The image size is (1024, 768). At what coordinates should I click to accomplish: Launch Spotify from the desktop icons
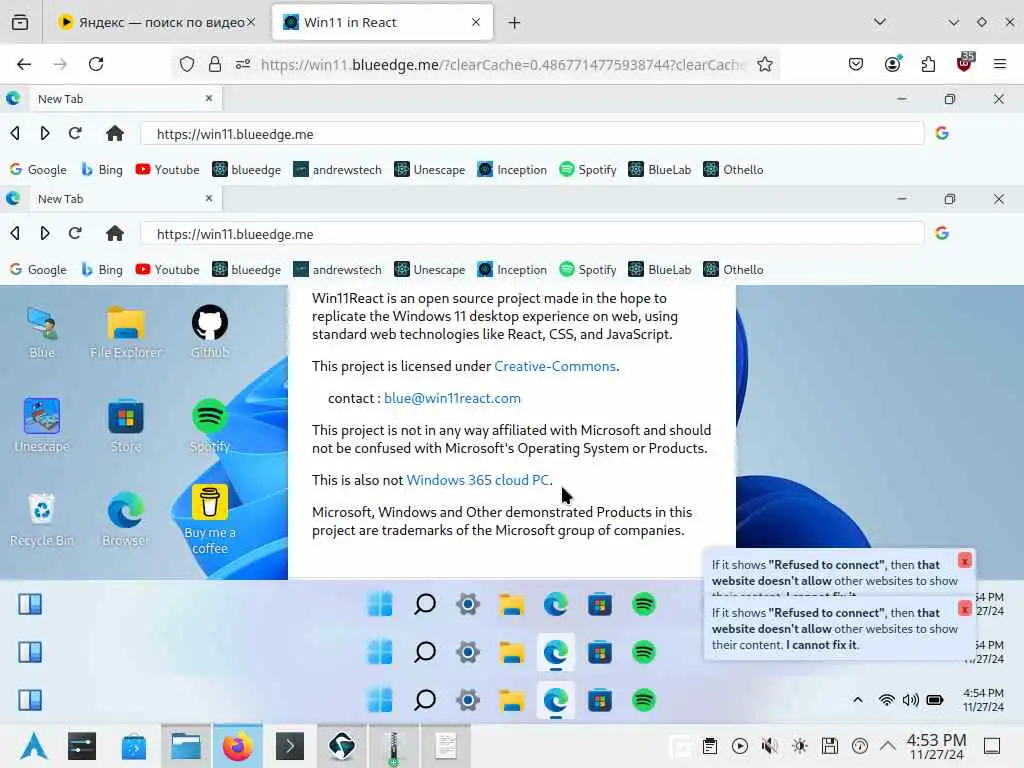click(210, 425)
